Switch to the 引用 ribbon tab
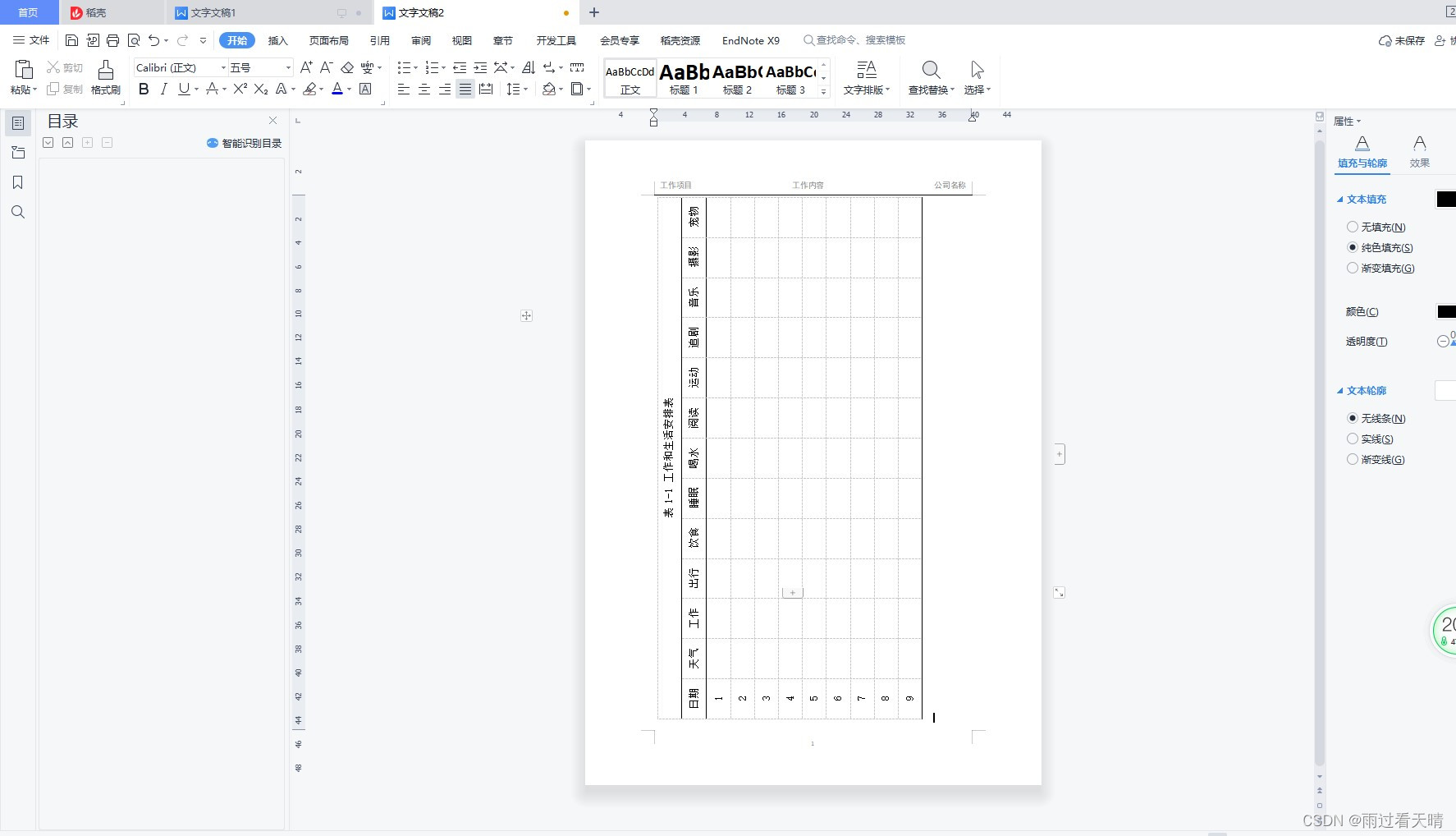1456x836 pixels. click(379, 40)
